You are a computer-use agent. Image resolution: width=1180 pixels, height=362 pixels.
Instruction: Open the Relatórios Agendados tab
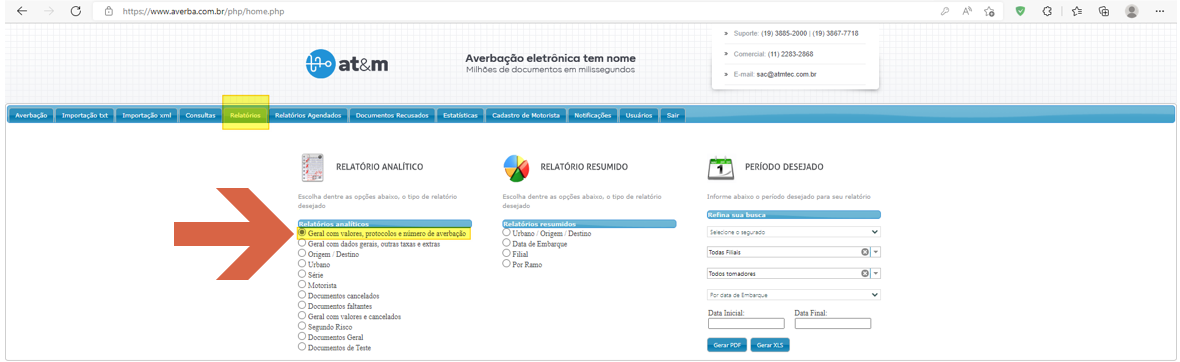pyautogui.click(x=309, y=115)
